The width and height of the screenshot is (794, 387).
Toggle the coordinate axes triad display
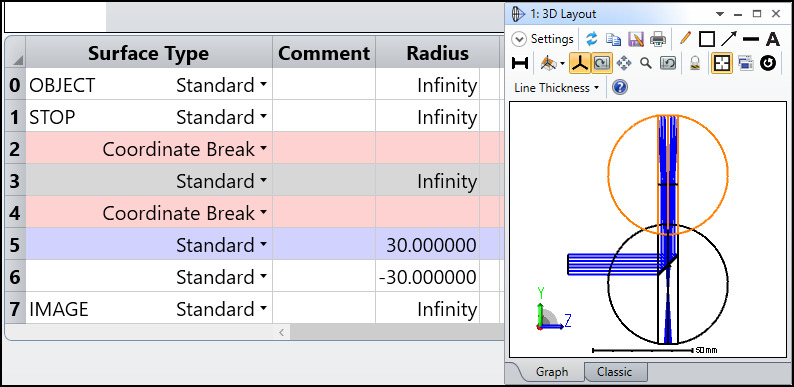click(x=580, y=63)
